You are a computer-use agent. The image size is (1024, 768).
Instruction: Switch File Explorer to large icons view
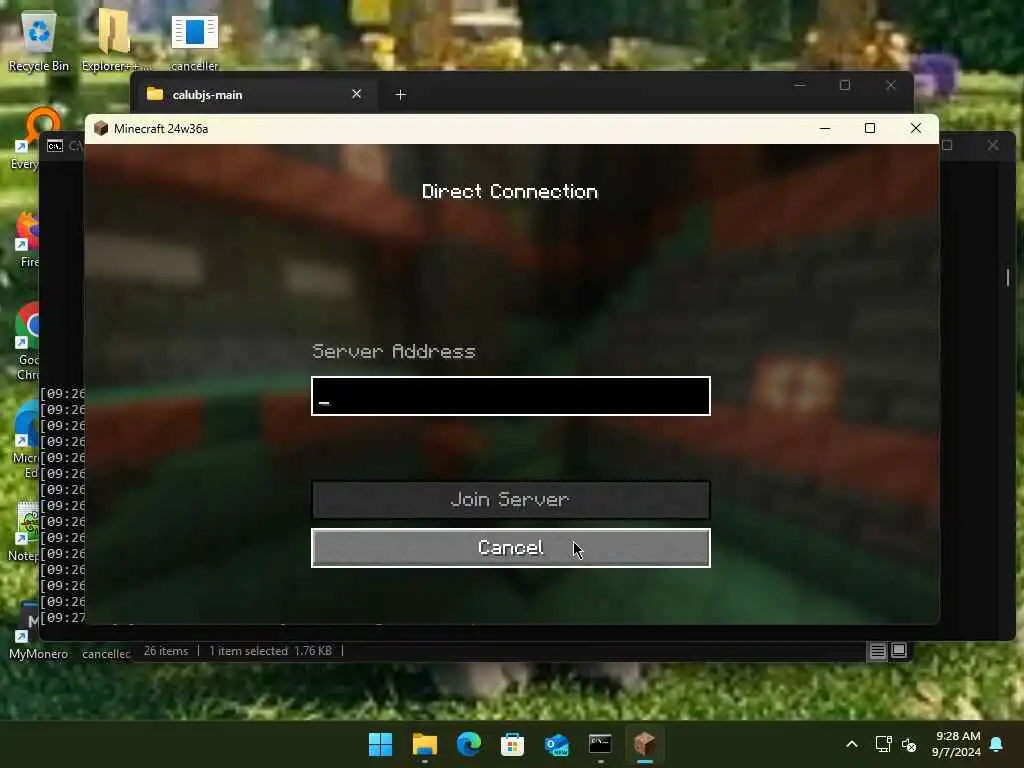click(x=899, y=650)
